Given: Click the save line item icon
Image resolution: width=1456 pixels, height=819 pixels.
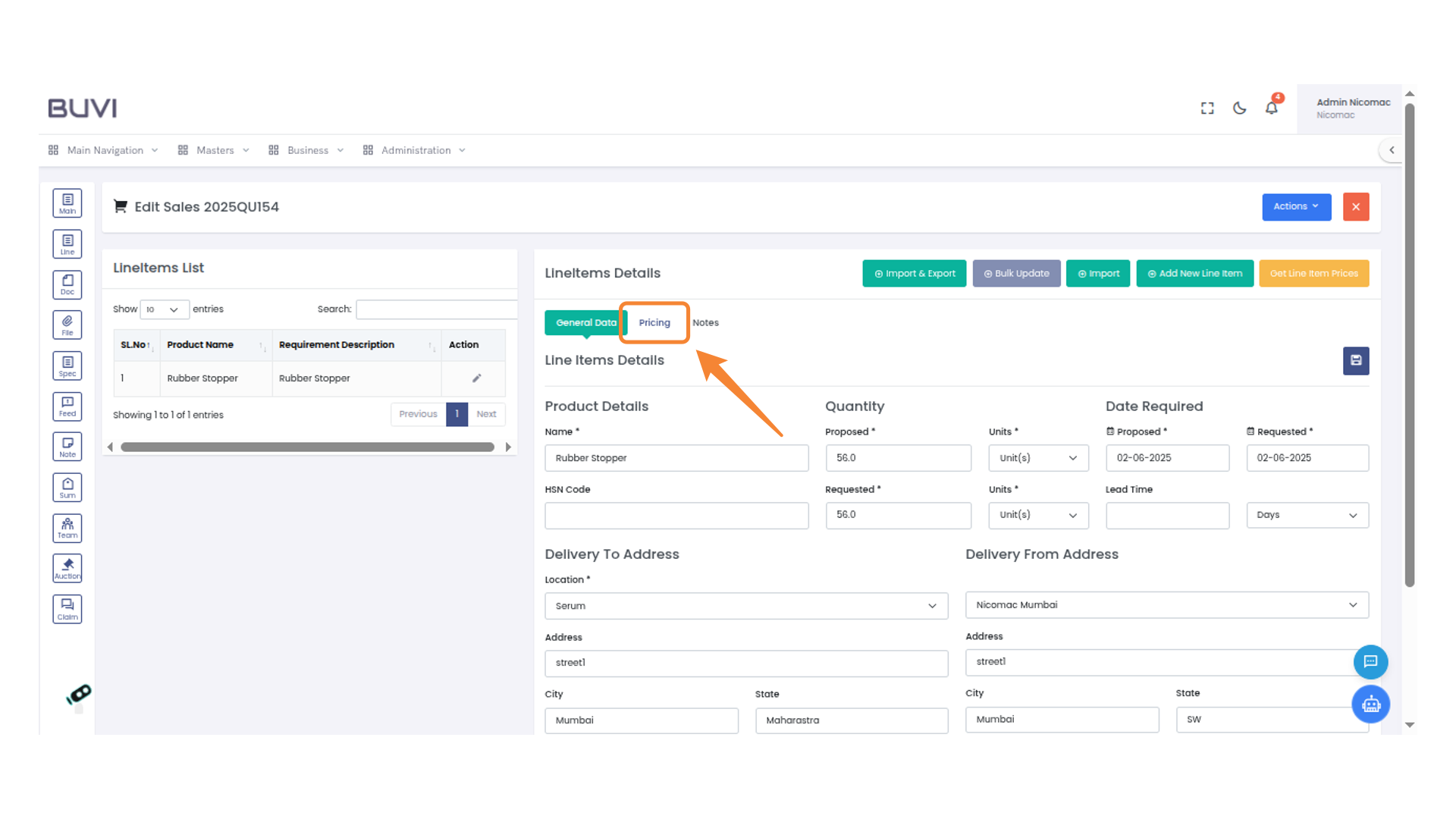Looking at the screenshot, I should point(1356,361).
